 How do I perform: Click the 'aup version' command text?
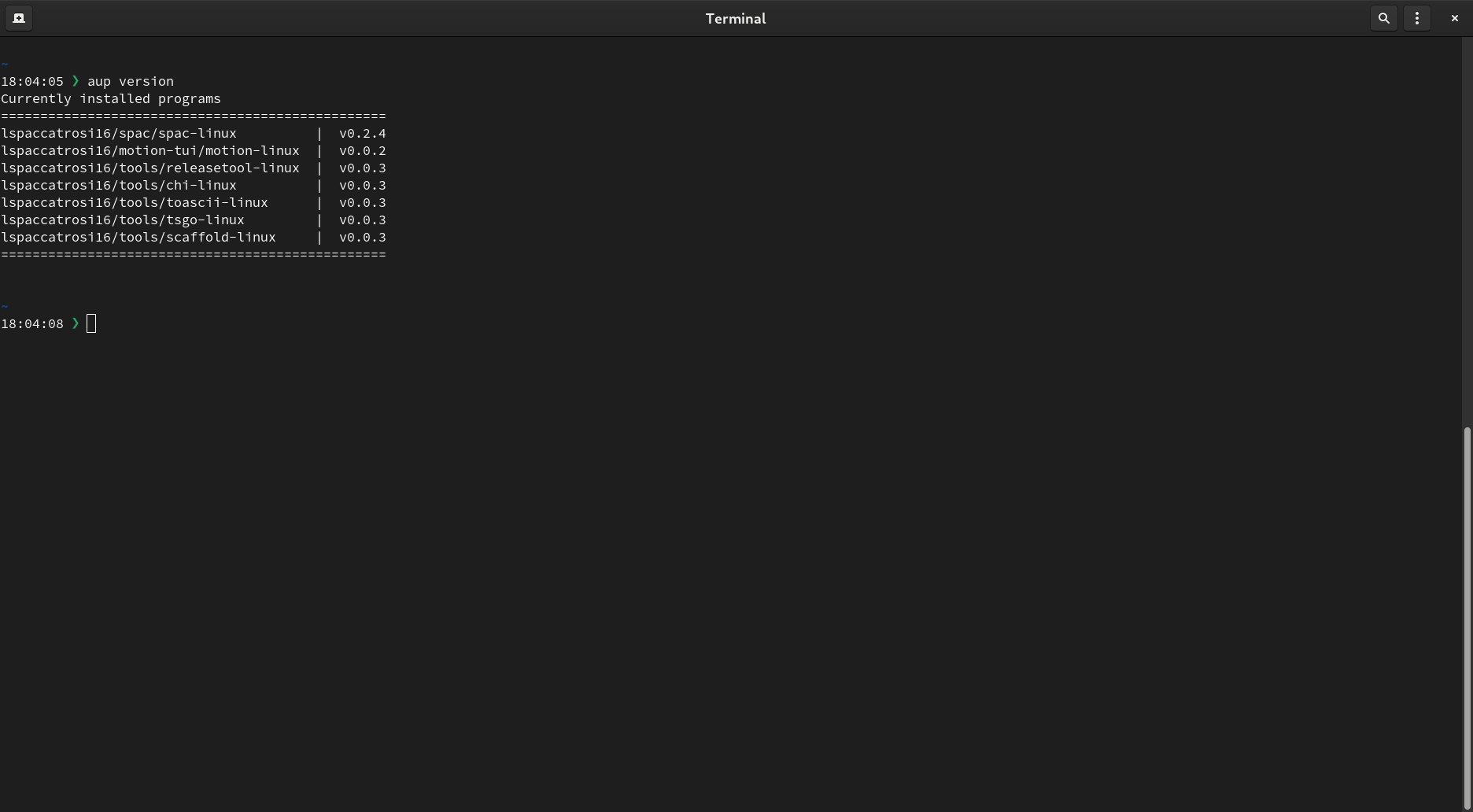[x=131, y=81]
